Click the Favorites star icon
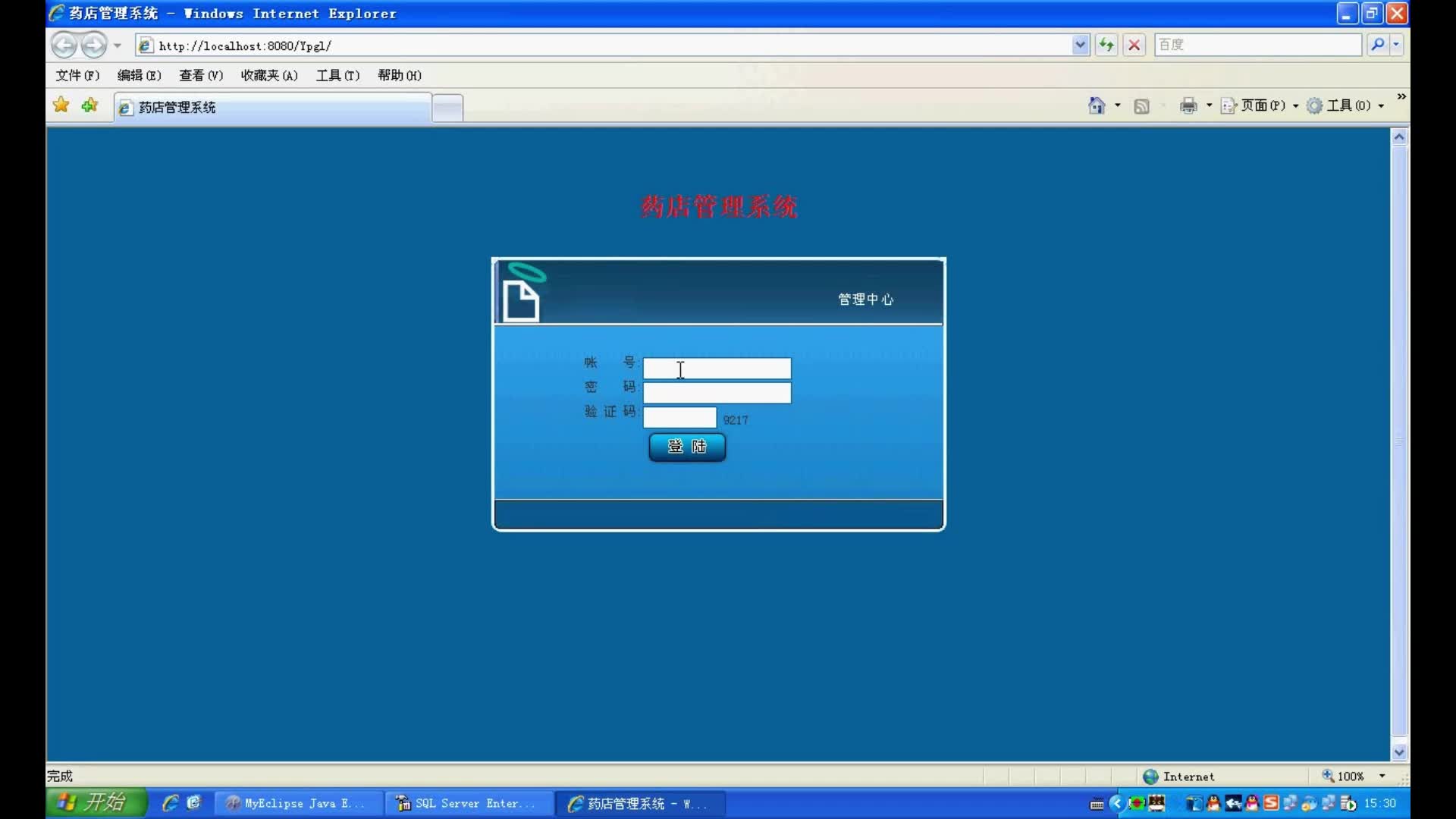This screenshot has width=1456, height=819. (x=61, y=105)
